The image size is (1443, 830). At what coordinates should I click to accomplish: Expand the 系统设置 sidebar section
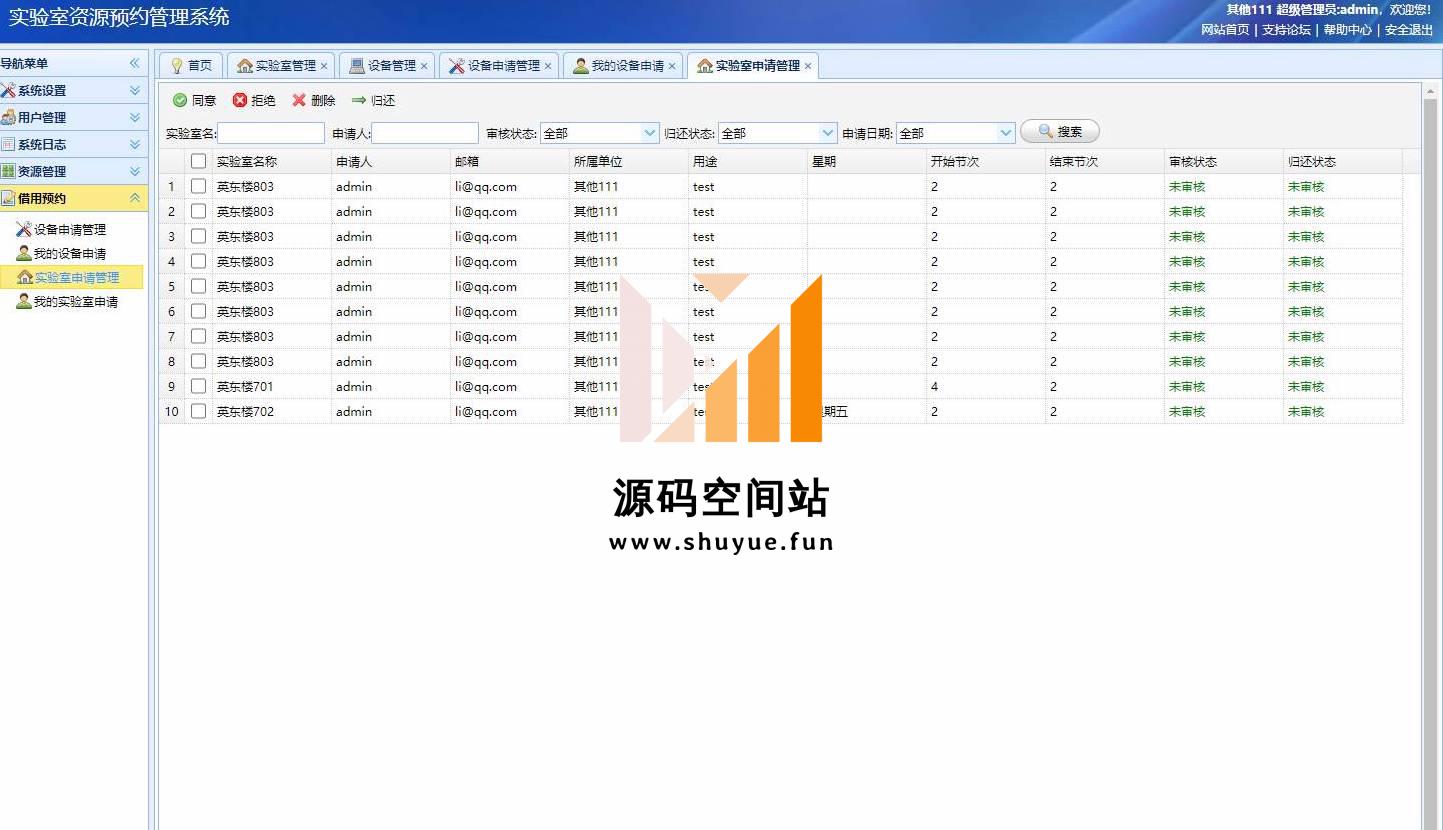pyautogui.click(x=134, y=90)
